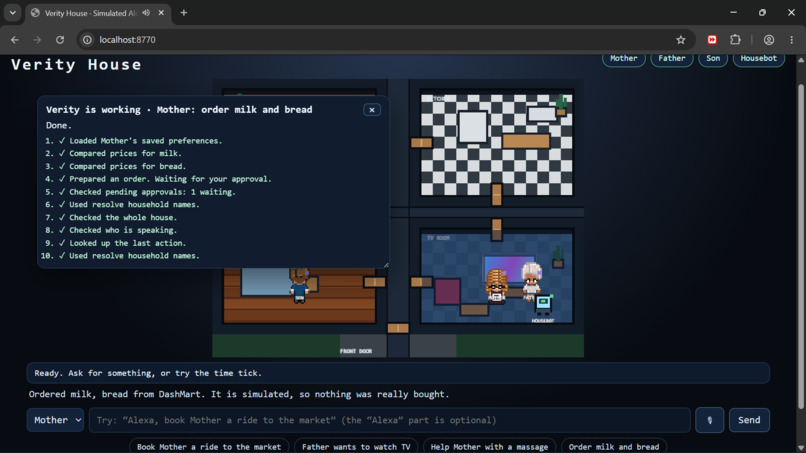The height and width of the screenshot is (453, 806).
Task: Select the Father chip at top
Action: click(672, 59)
